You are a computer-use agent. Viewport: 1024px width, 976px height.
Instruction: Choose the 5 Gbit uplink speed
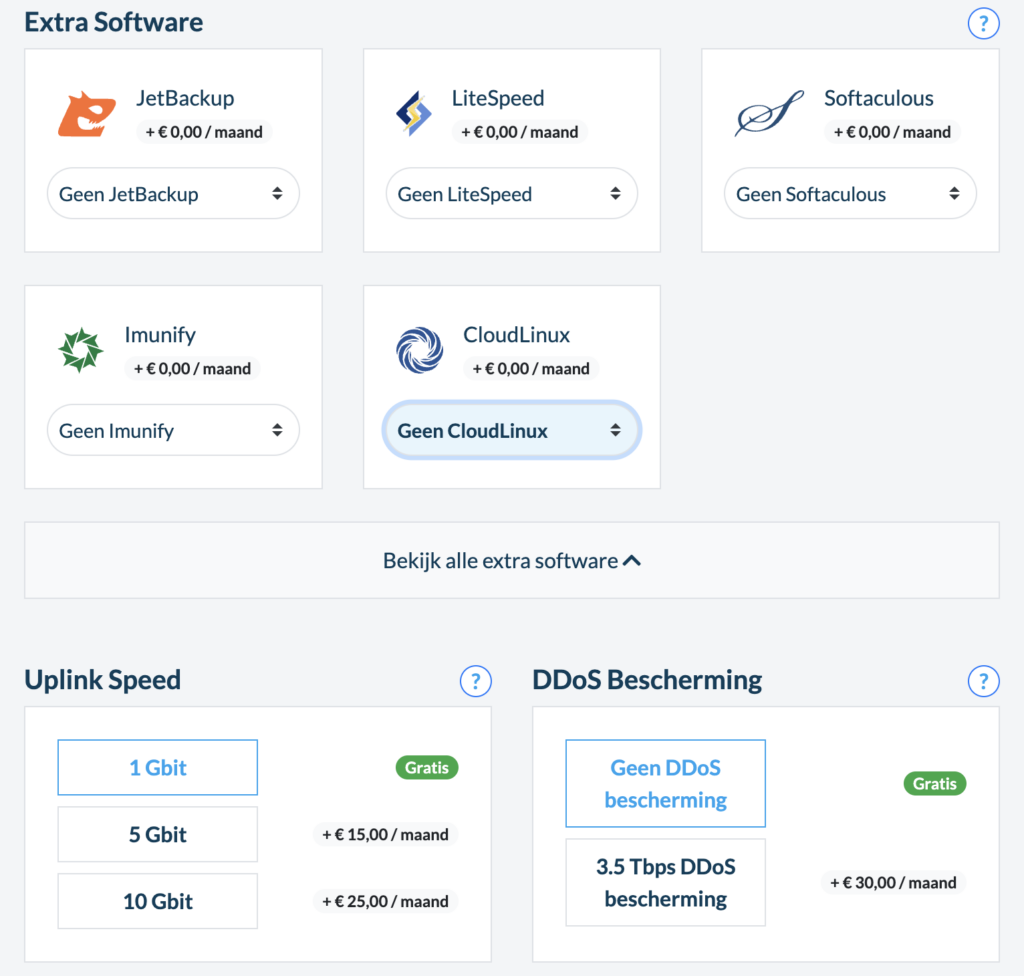coord(158,834)
